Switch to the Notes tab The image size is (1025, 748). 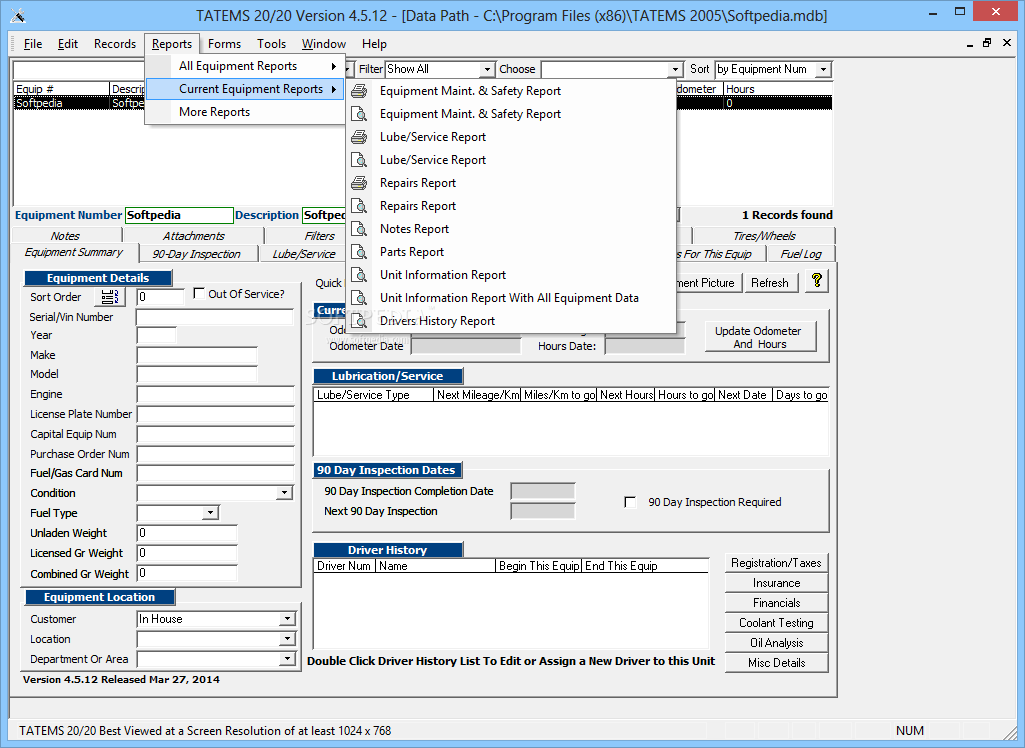(x=65, y=236)
